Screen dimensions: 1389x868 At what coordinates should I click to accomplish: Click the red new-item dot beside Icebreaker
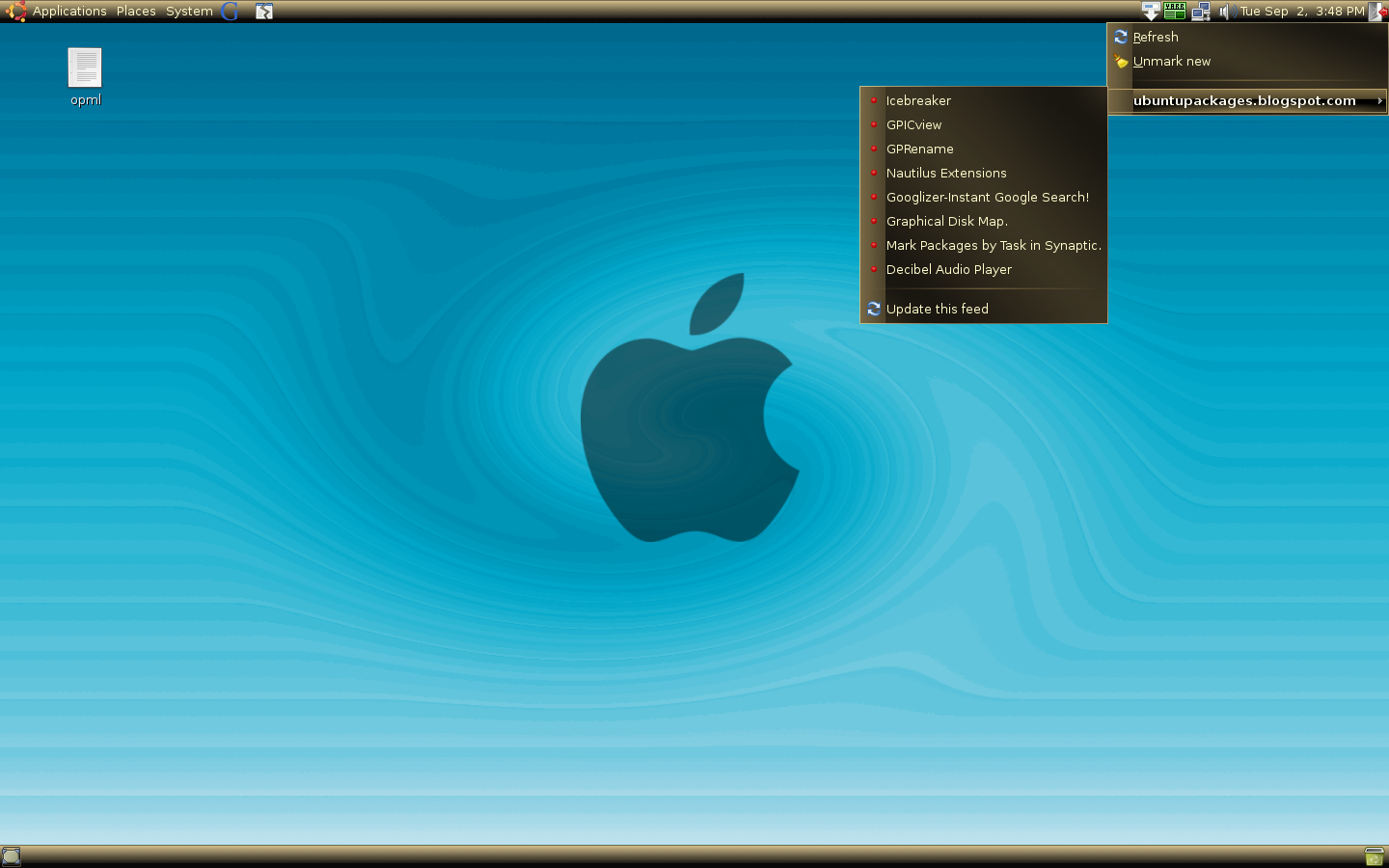click(x=874, y=100)
